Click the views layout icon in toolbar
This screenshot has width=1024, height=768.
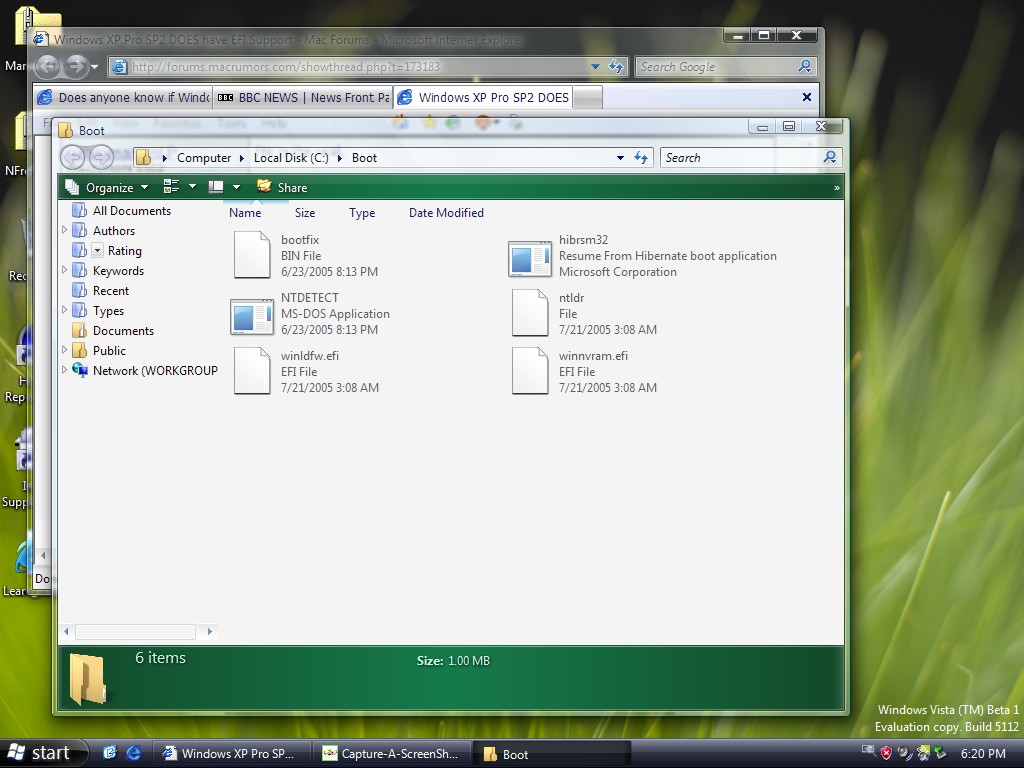(x=171, y=187)
